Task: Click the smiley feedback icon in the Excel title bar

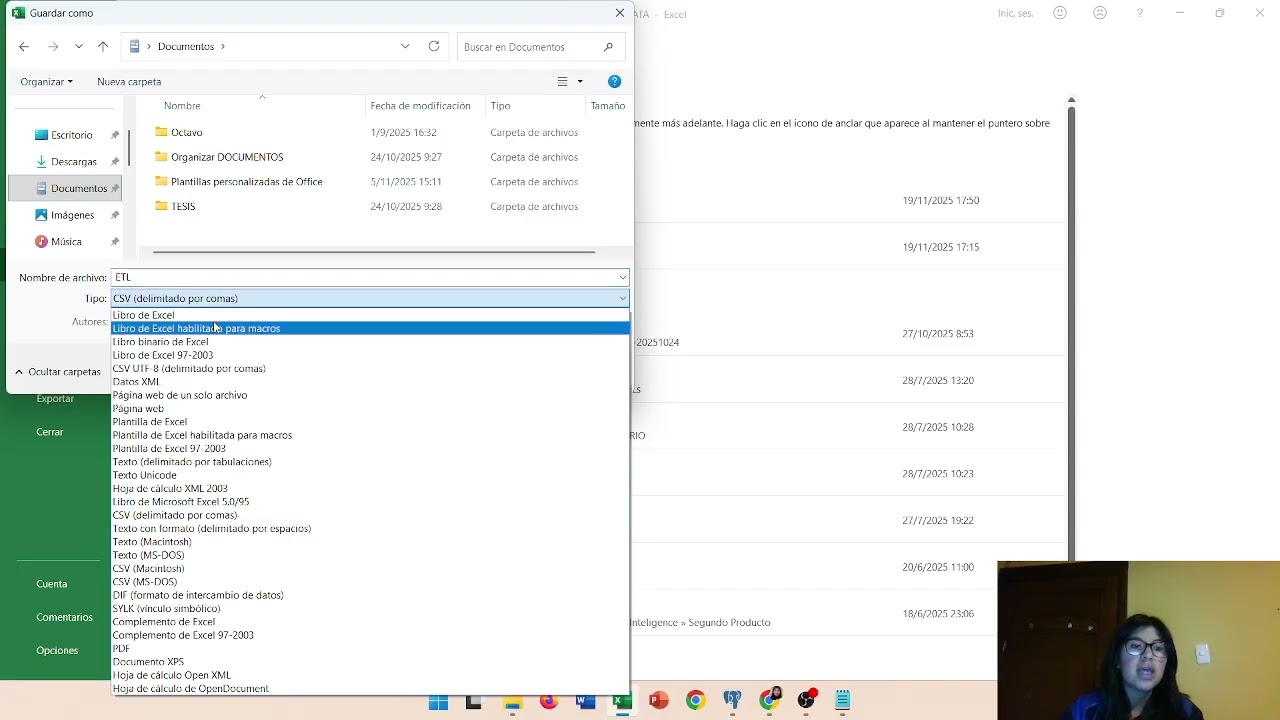Action: pos(1060,13)
